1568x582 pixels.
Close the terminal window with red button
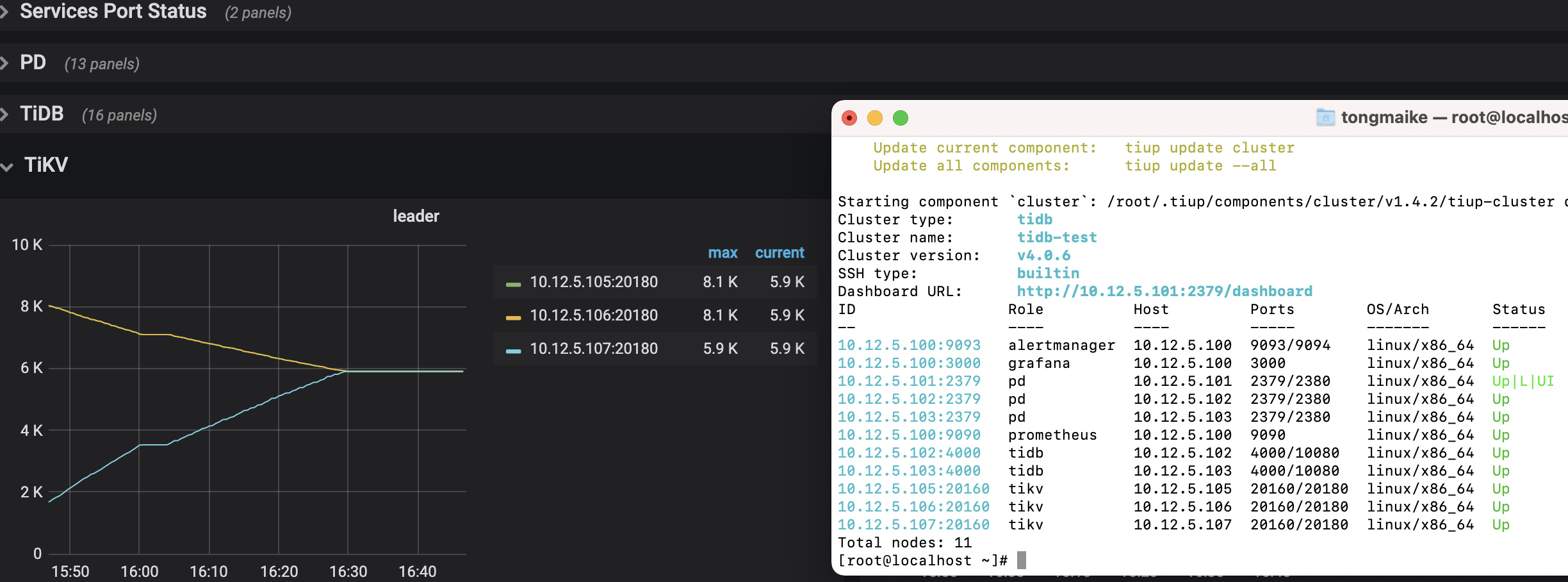(849, 118)
